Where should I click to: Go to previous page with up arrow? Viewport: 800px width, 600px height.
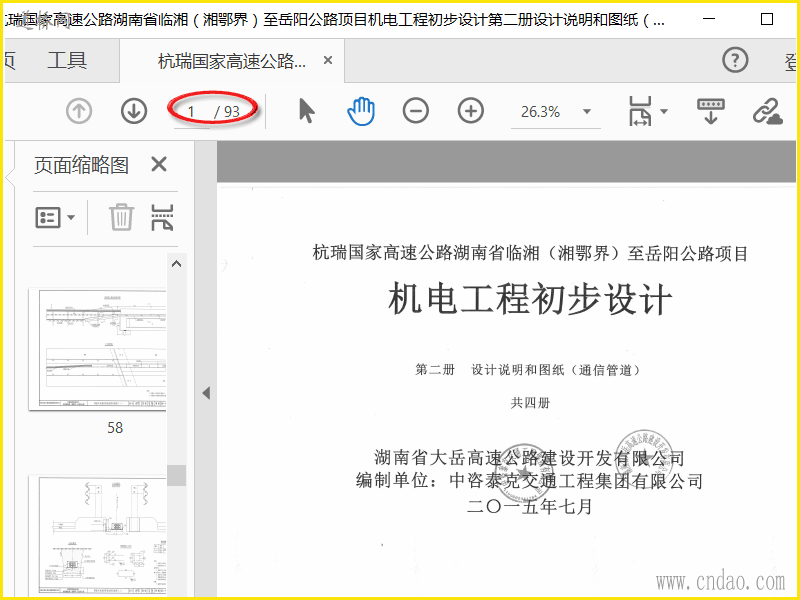click(x=79, y=111)
